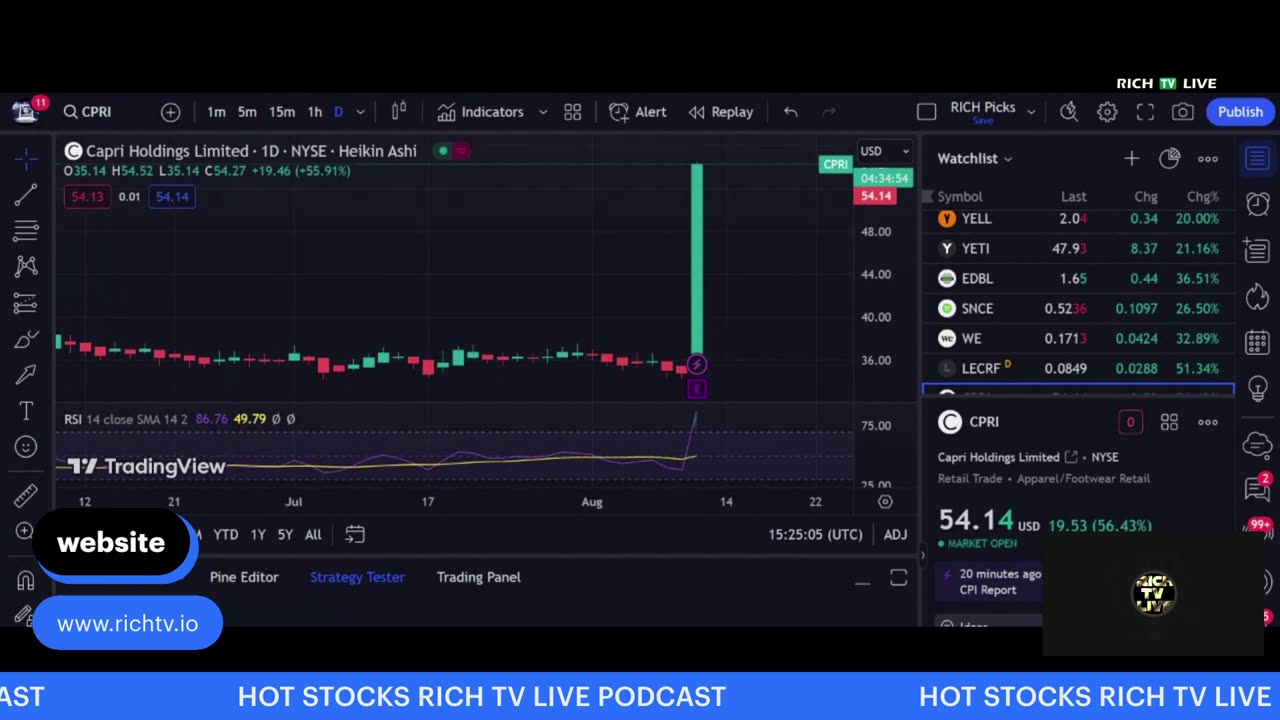Open the Indicators dialog

point(480,112)
